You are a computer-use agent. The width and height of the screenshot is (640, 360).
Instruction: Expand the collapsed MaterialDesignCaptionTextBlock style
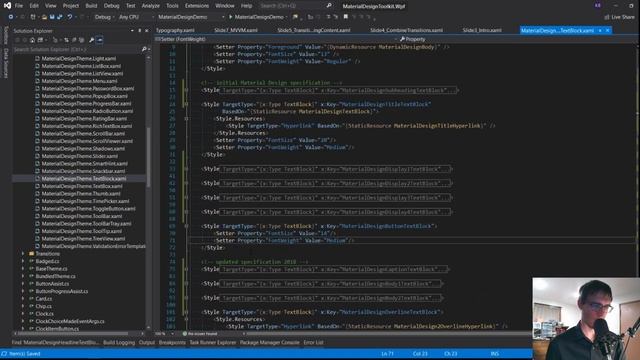pos(187,269)
